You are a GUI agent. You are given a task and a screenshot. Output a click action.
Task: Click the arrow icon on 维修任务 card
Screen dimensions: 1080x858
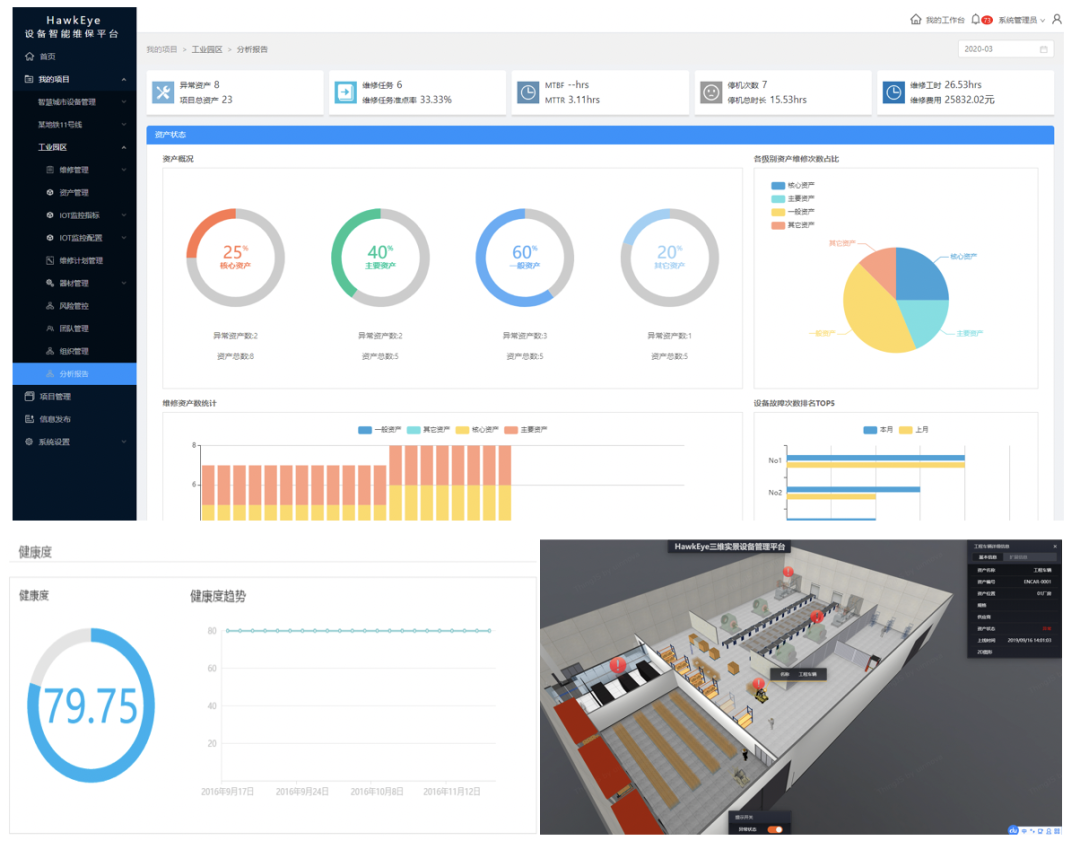pyautogui.click(x=345, y=92)
